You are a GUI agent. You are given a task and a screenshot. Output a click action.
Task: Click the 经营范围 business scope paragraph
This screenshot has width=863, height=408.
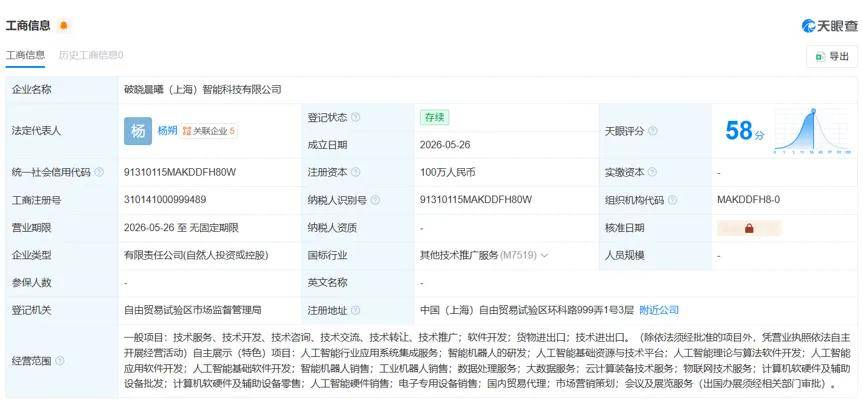487,360
